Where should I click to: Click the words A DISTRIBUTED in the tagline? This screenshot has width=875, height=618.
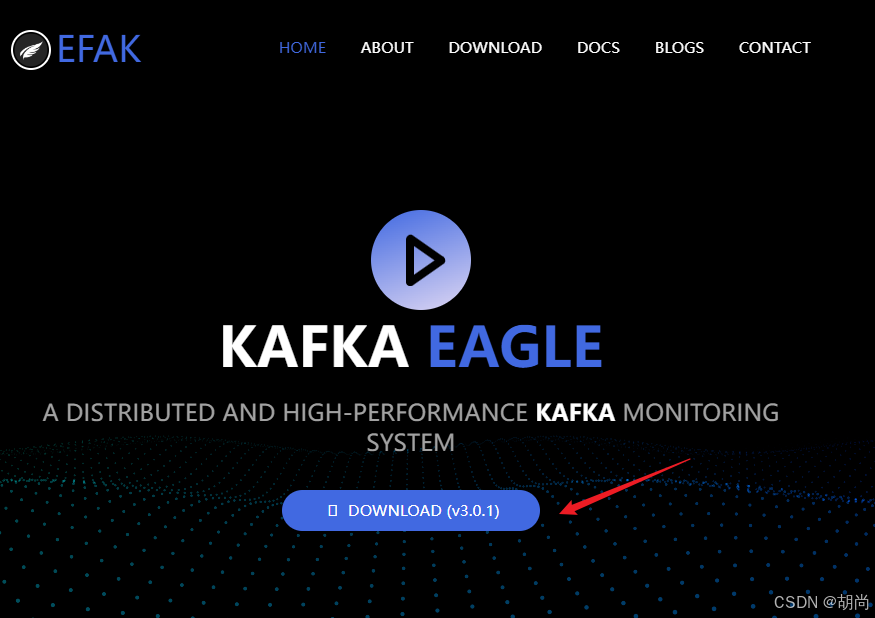click(x=129, y=413)
